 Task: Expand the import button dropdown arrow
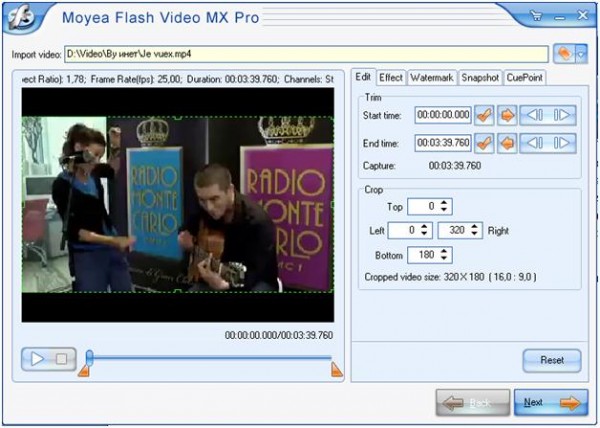[x=581, y=54]
